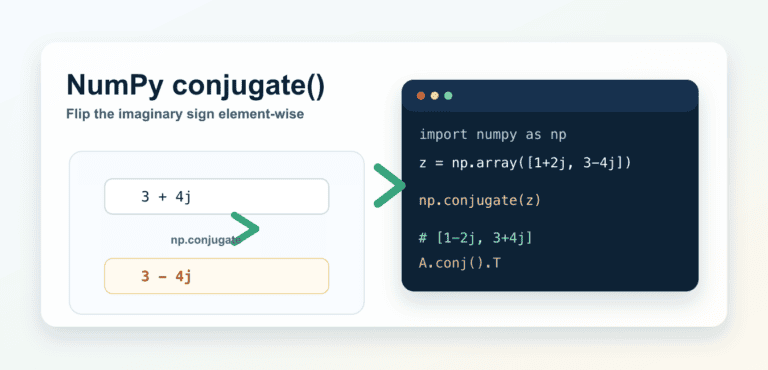Screen dimensions: 768x370
Task: Click the red dot in code window
Action: pyautogui.click(x=421, y=96)
